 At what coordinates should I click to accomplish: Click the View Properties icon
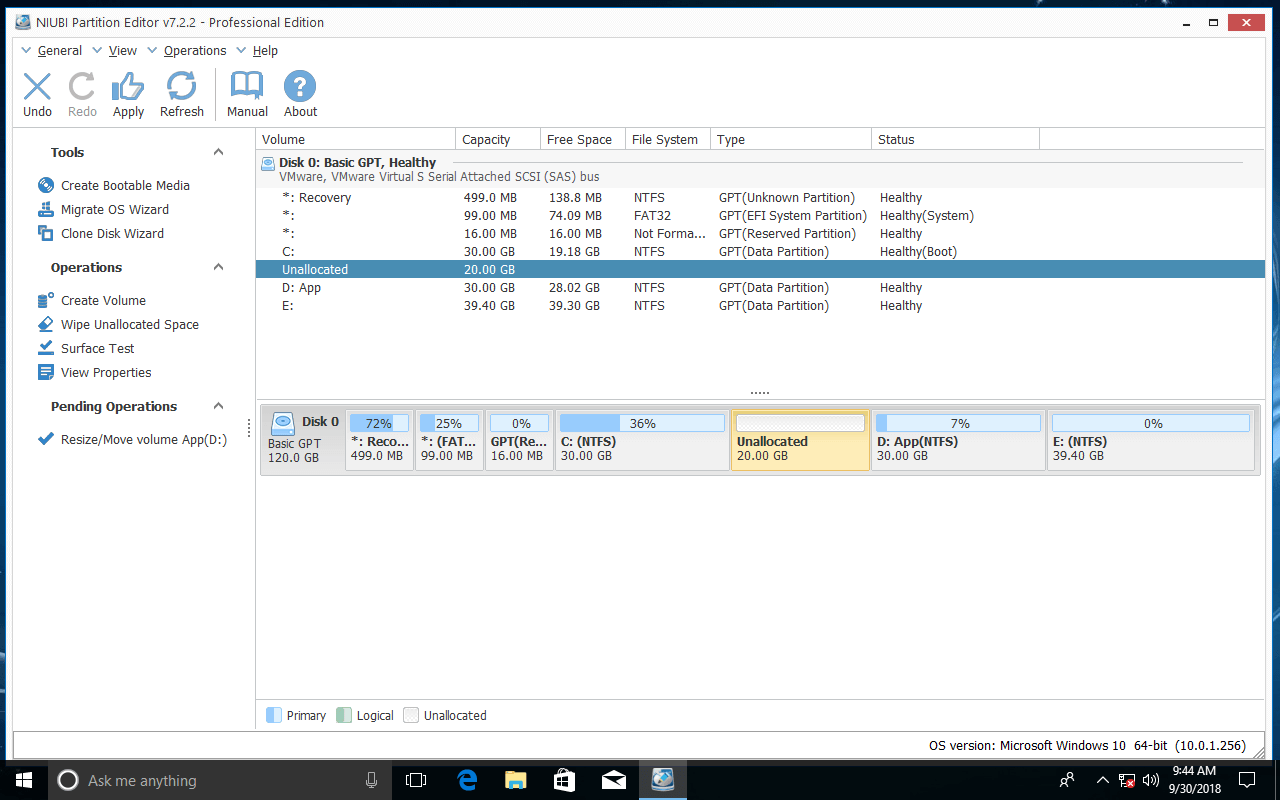tap(45, 372)
